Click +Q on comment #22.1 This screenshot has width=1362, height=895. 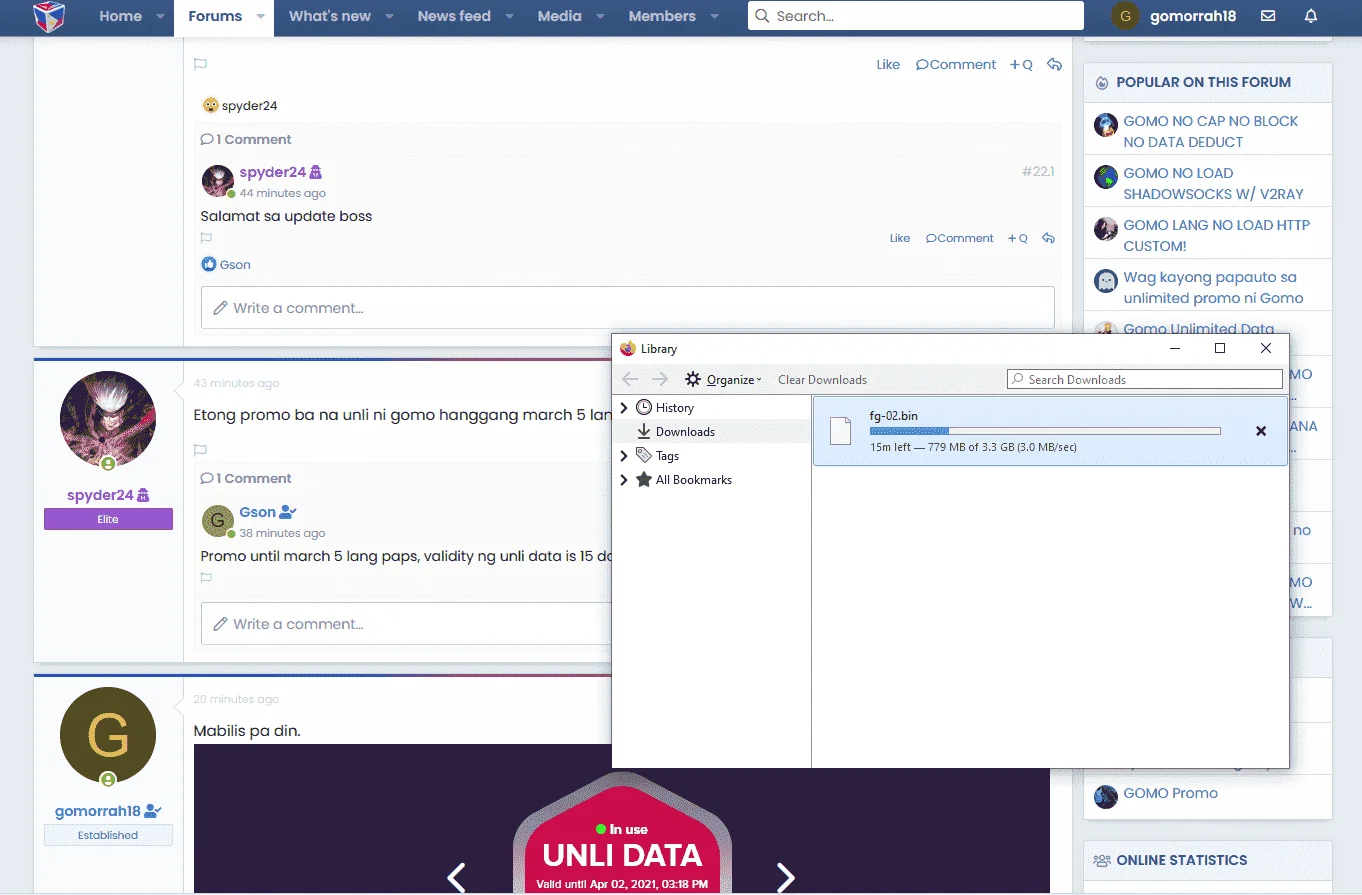click(1018, 238)
